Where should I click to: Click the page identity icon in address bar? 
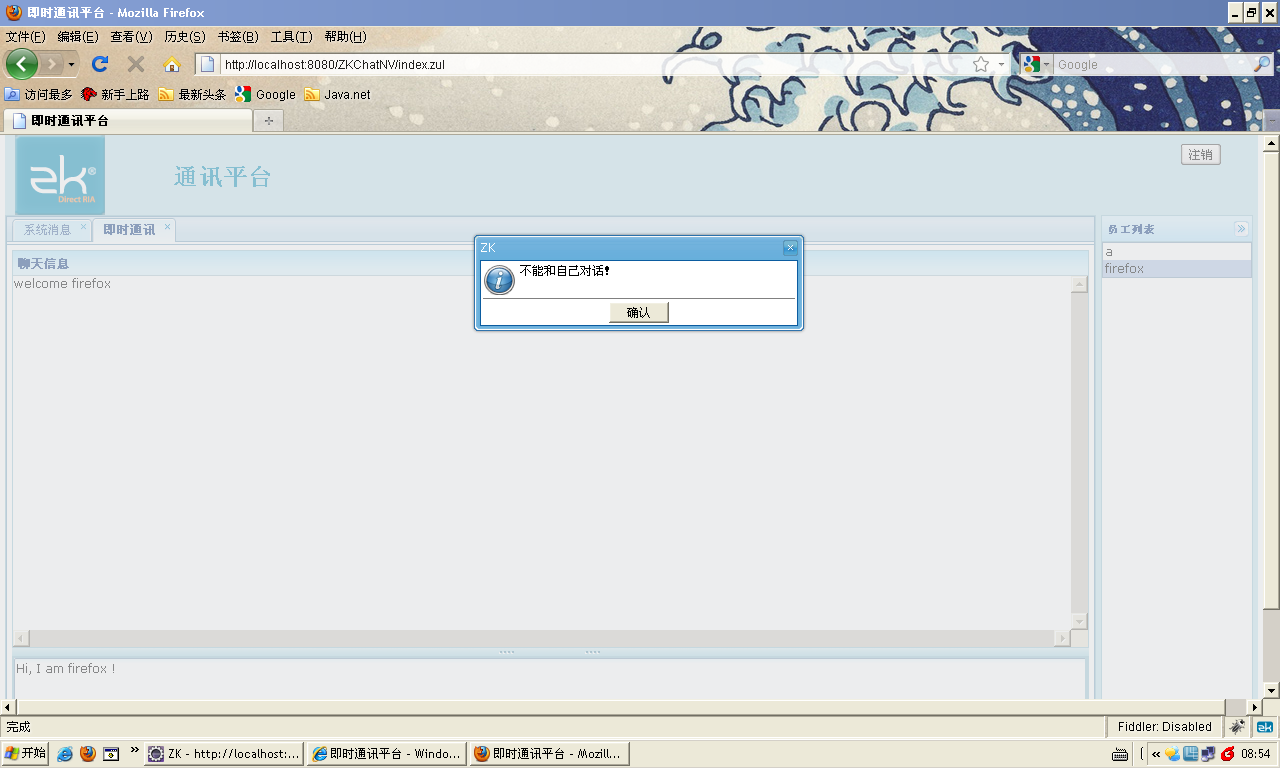tap(208, 64)
